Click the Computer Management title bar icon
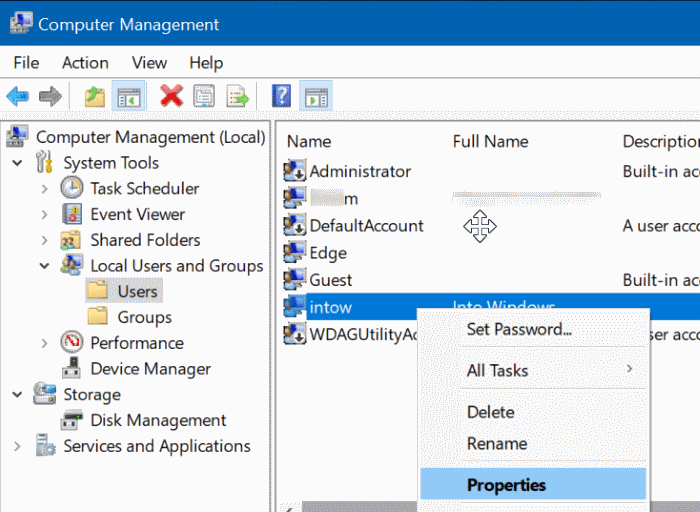The image size is (700, 512). [x=21, y=23]
